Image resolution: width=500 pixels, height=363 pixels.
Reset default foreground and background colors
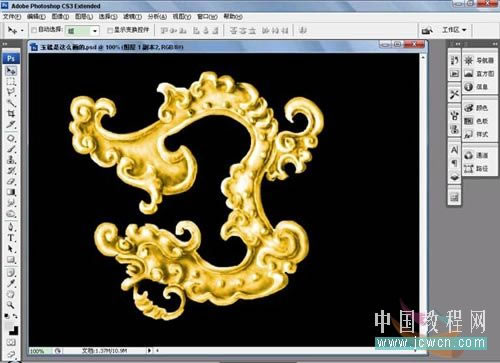click(7, 316)
